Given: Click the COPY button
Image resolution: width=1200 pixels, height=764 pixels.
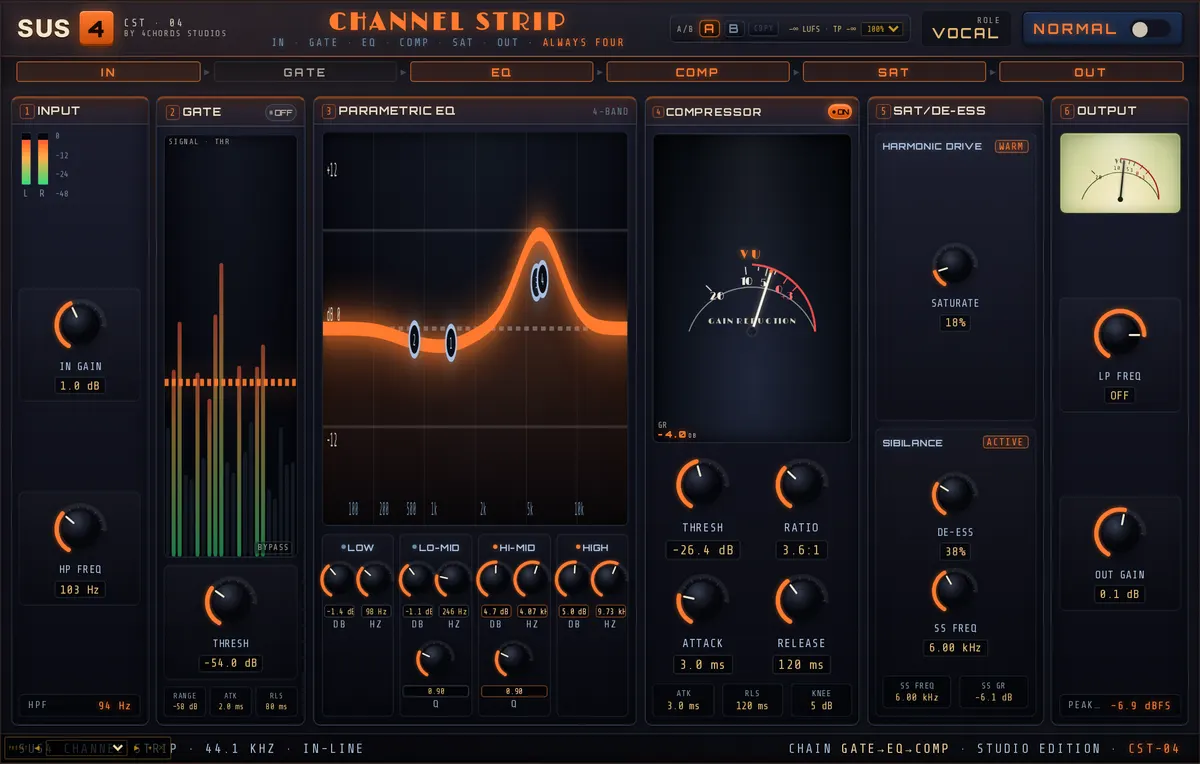Looking at the screenshot, I should [762, 29].
